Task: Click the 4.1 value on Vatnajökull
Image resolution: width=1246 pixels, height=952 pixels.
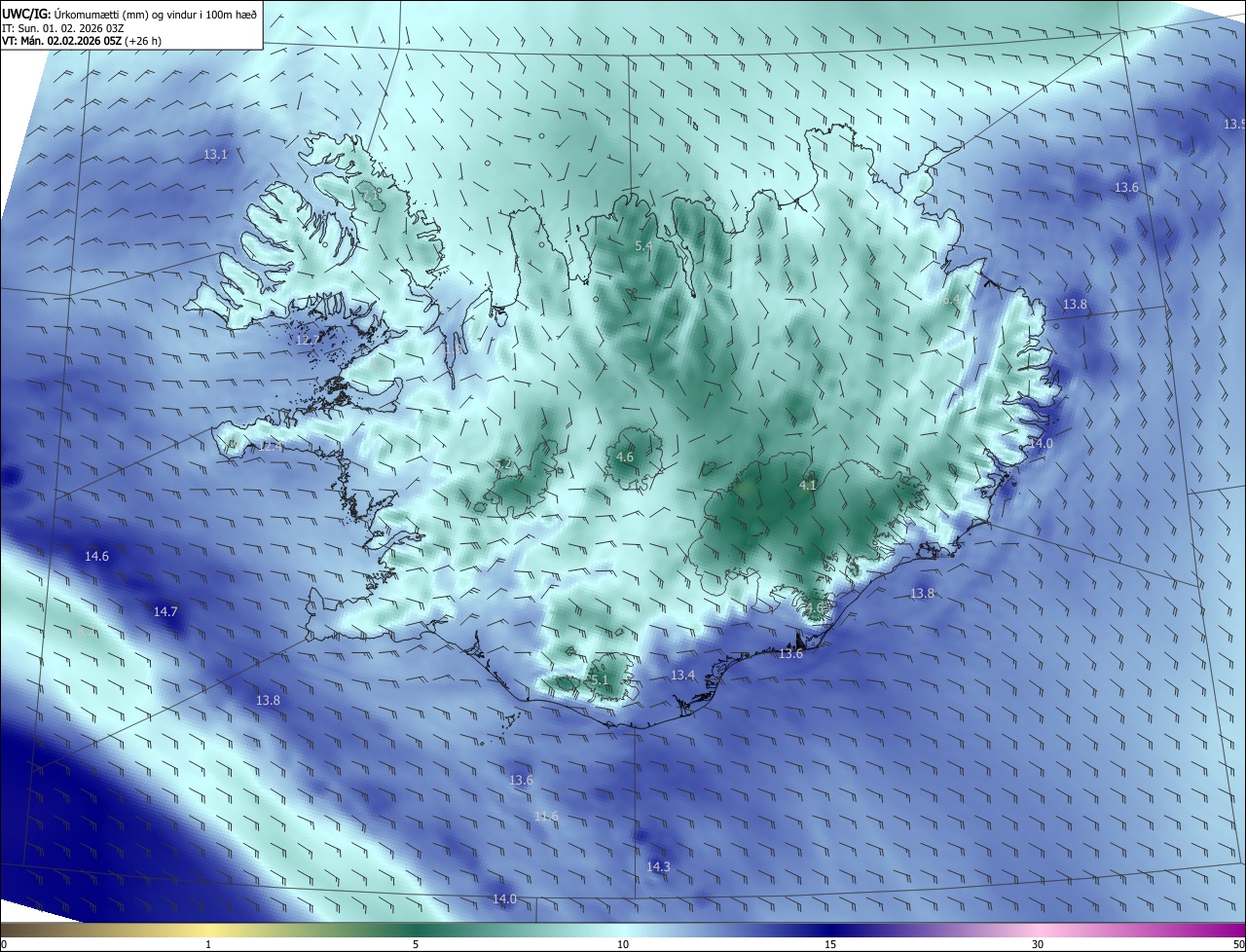Action: pos(808,484)
